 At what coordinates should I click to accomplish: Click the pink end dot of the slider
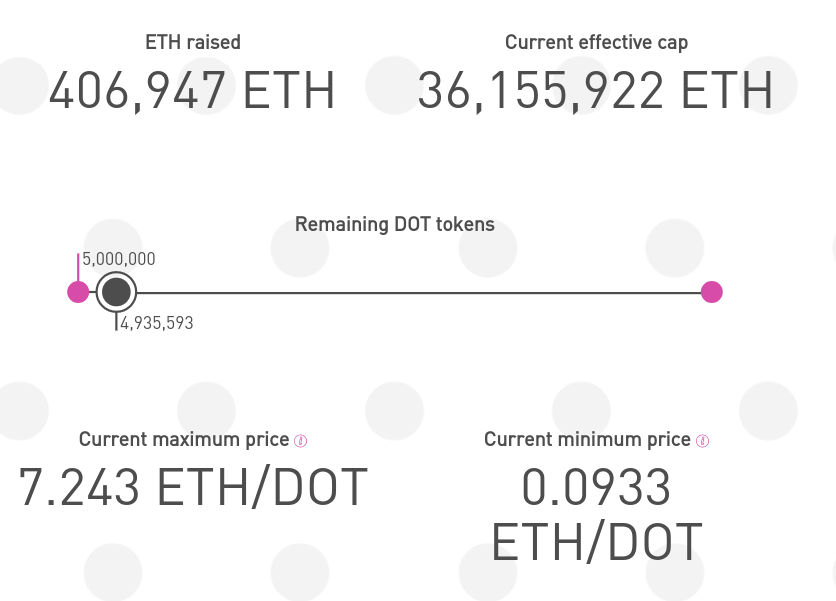(x=711, y=292)
